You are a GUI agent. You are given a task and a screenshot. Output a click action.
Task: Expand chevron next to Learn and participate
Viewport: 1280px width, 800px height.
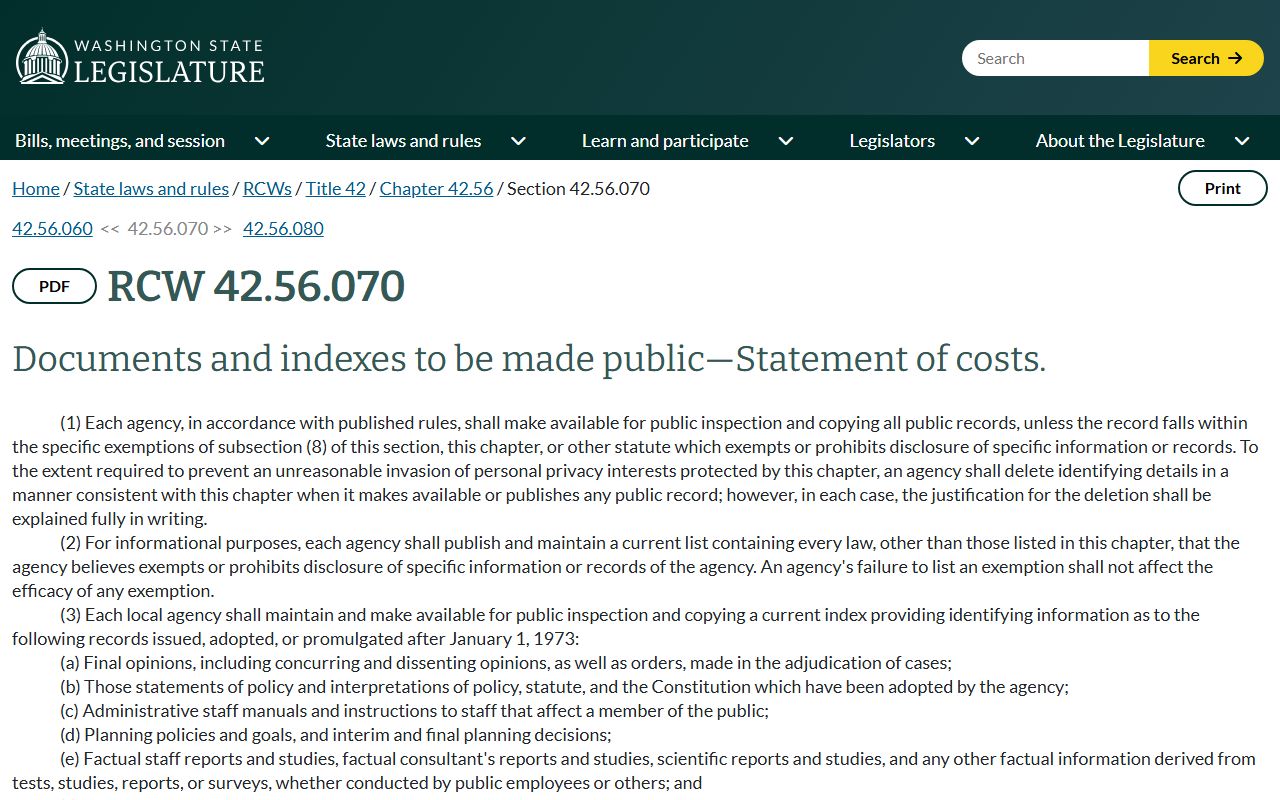point(786,141)
